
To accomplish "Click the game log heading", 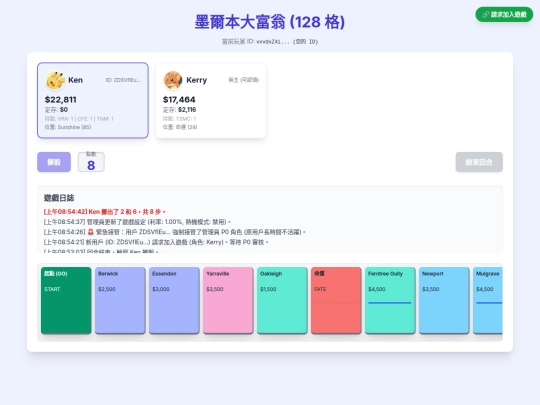I will pyautogui.click(x=59, y=198).
